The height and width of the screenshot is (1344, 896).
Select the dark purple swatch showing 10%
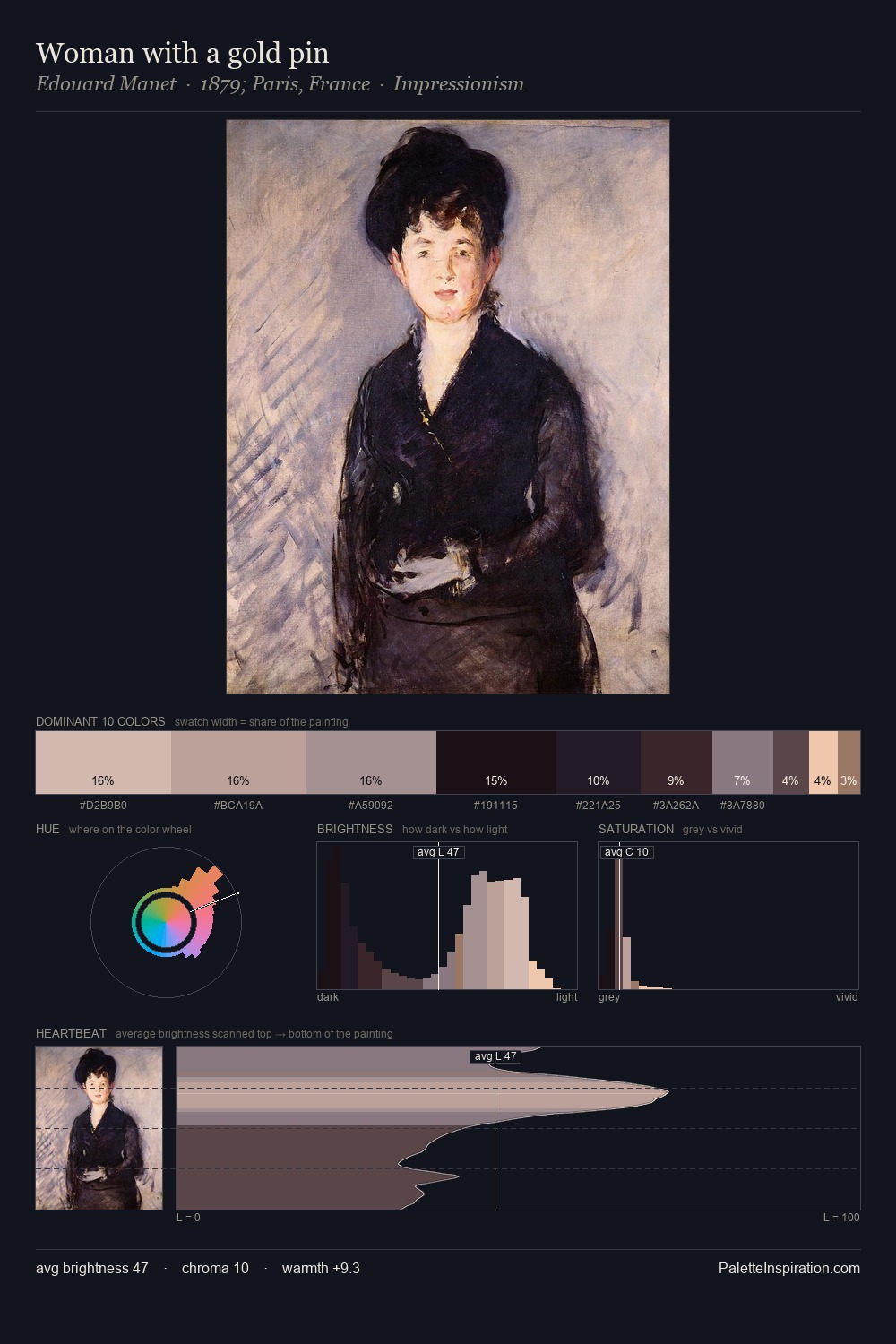point(599,762)
